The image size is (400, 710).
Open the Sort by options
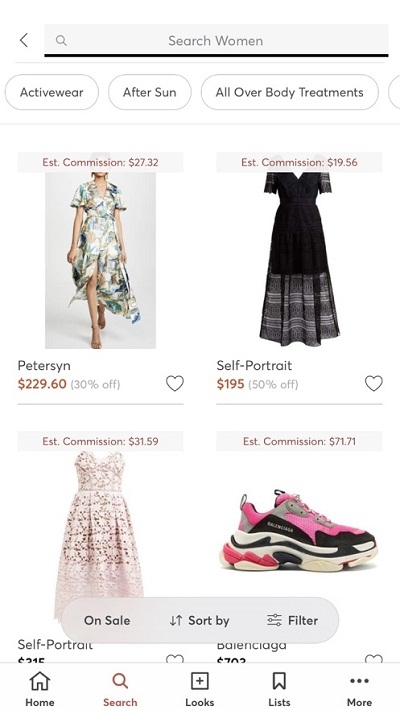[199, 620]
